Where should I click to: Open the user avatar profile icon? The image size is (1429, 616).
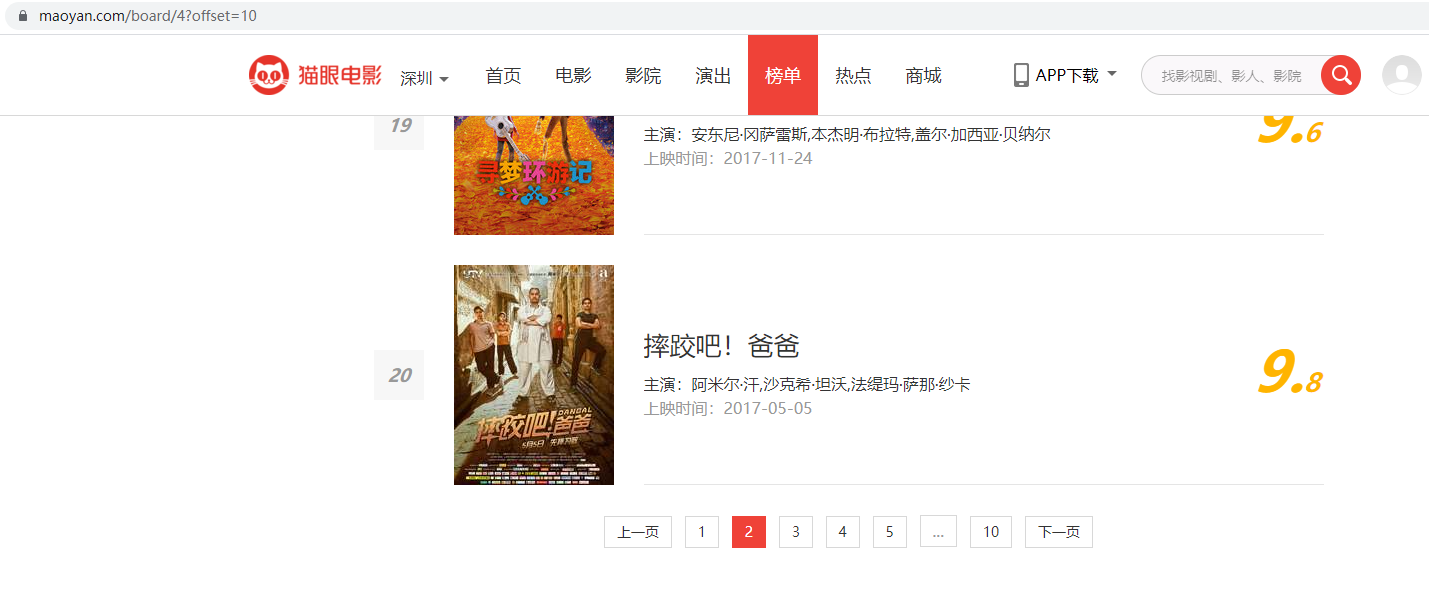(x=1401, y=75)
